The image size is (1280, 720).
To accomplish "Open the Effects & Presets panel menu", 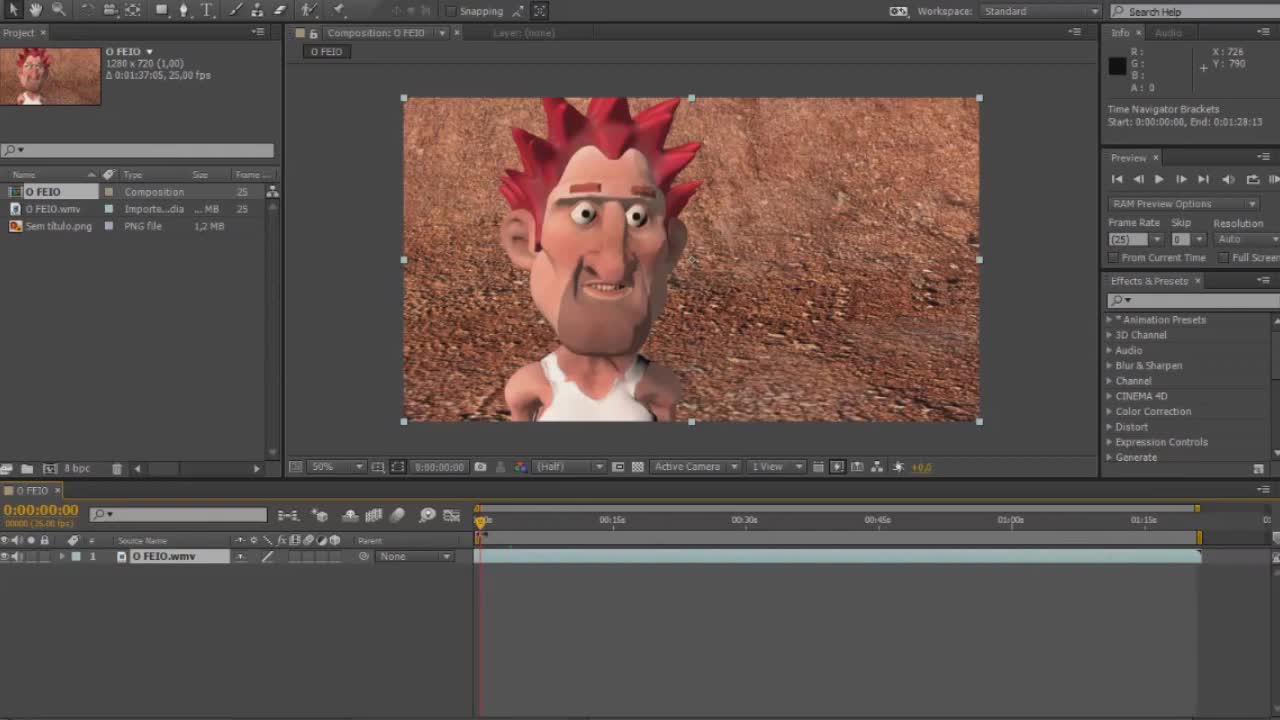I will [x=1264, y=281].
